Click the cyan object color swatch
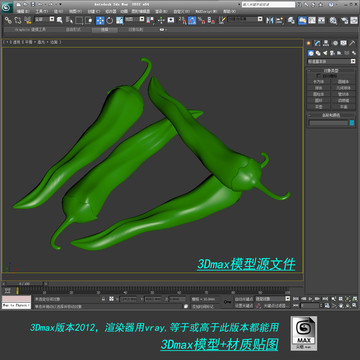This screenshot has width=360, height=360. [x=352, y=123]
